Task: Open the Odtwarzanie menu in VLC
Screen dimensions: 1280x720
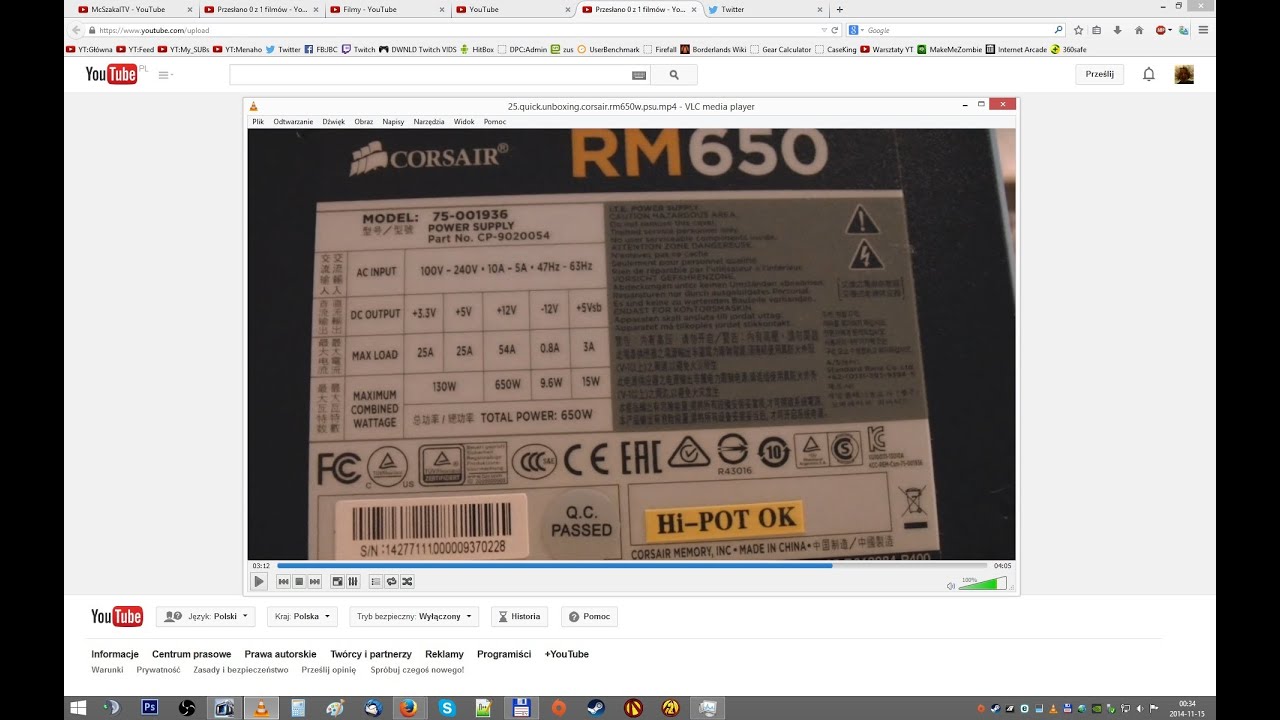Action: point(293,122)
